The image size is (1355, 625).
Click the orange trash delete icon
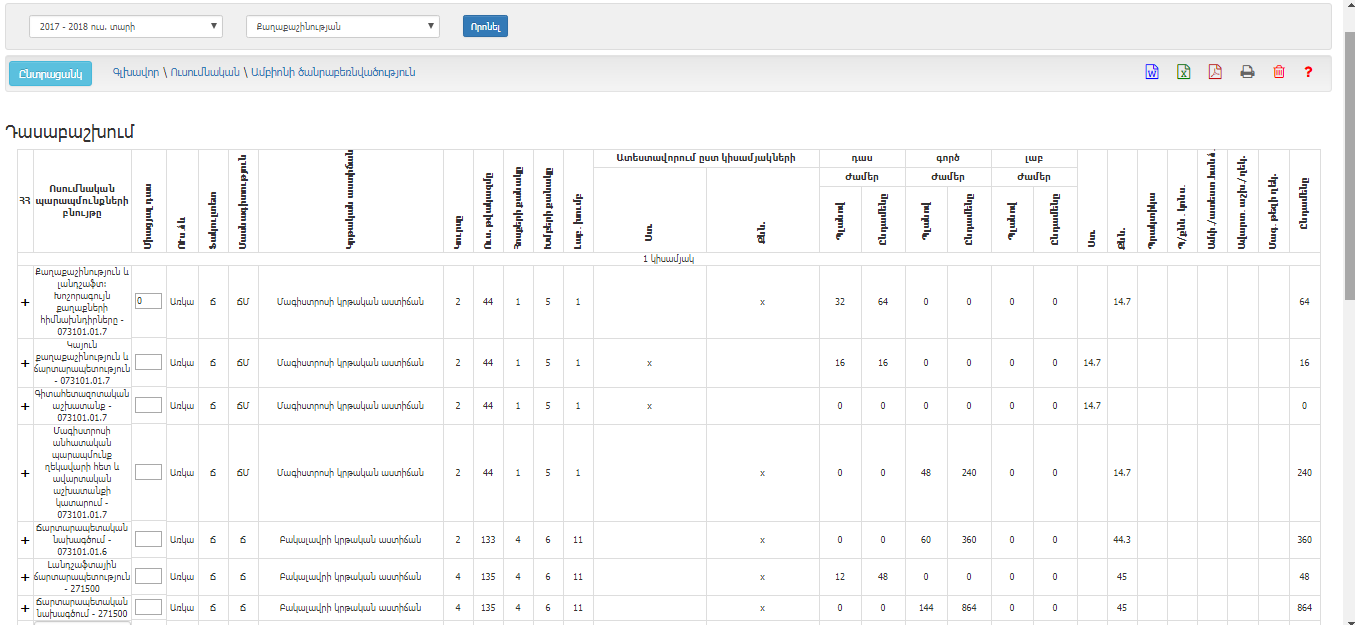1278,72
